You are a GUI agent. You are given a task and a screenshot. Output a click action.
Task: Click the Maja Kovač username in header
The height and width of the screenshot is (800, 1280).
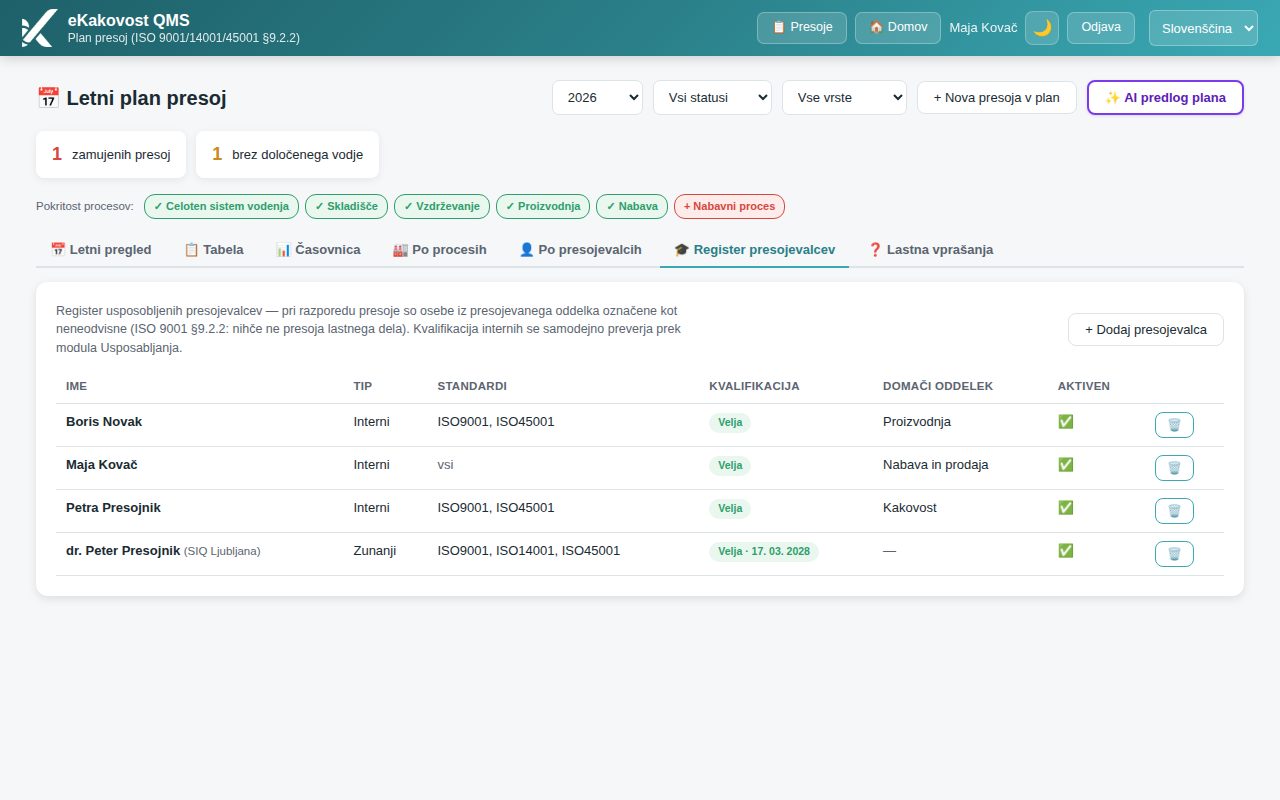click(983, 28)
